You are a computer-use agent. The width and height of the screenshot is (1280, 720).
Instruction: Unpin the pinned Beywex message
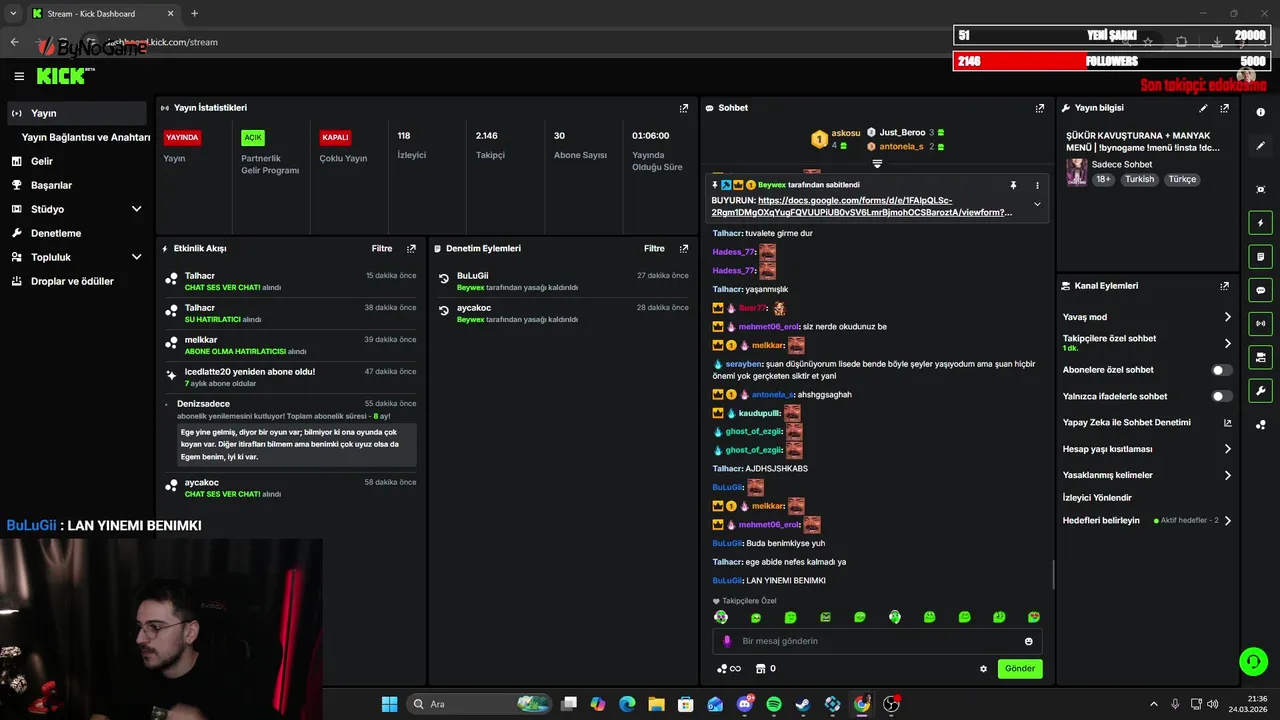pyautogui.click(x=1013, y=185)
